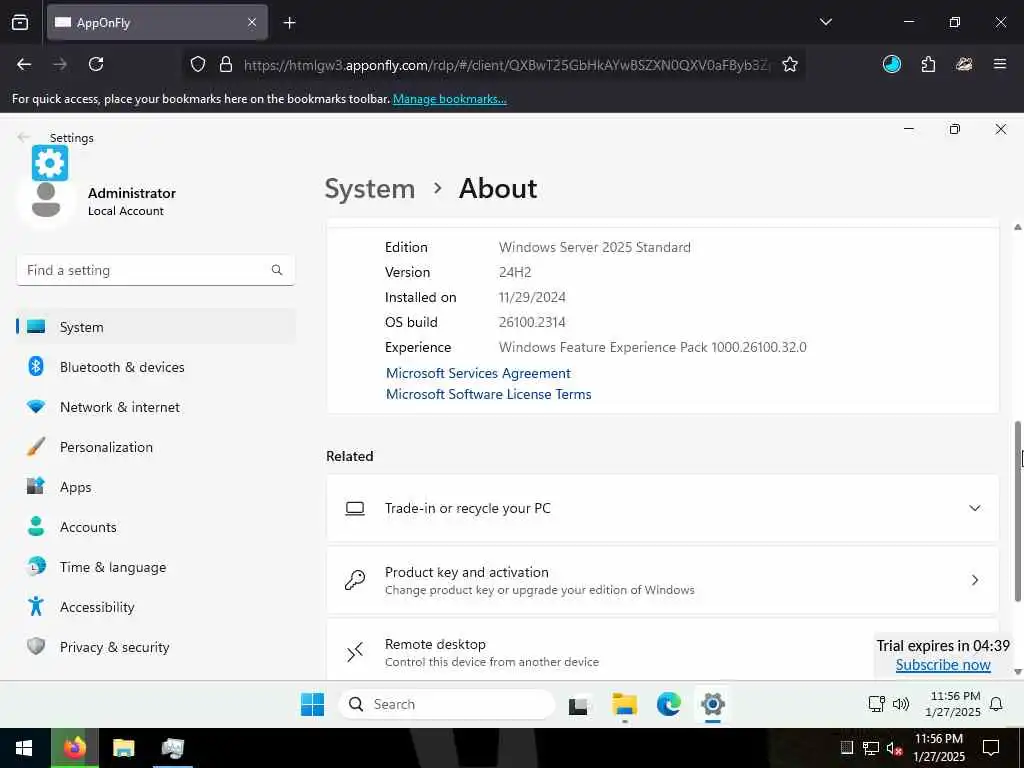The image size is (1024, 768).
Task: Close the AppOnFly browser tab
Action: tap(252, 22)
